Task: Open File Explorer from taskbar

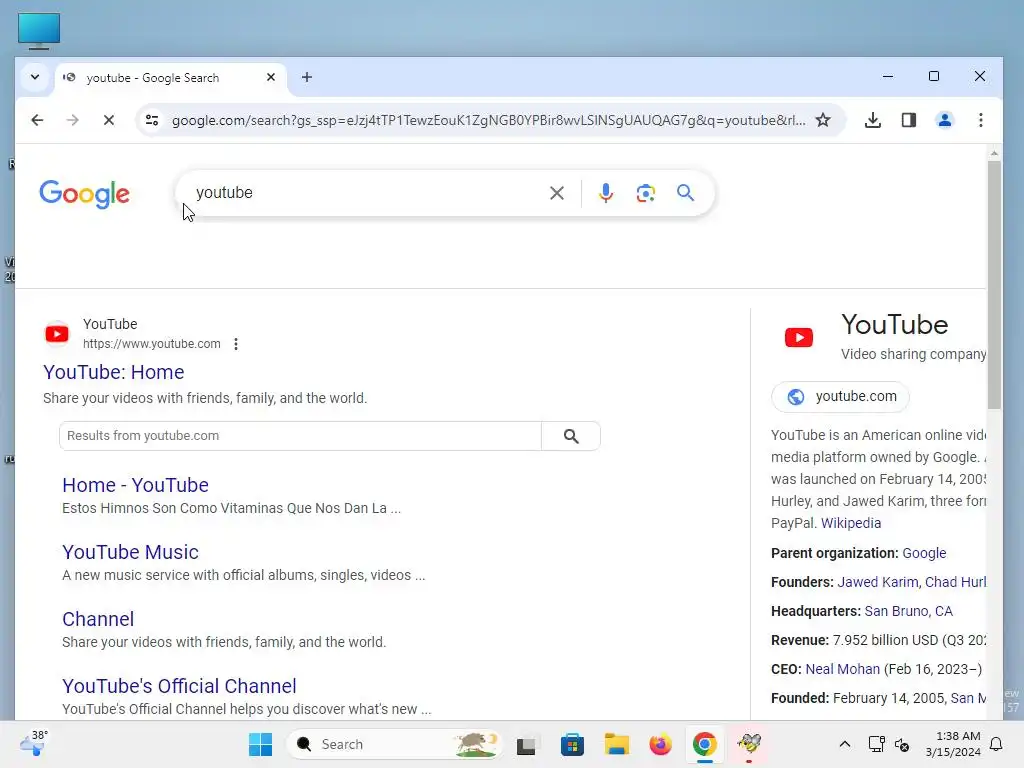Action: pyautogui.click(x=616, y=744)
